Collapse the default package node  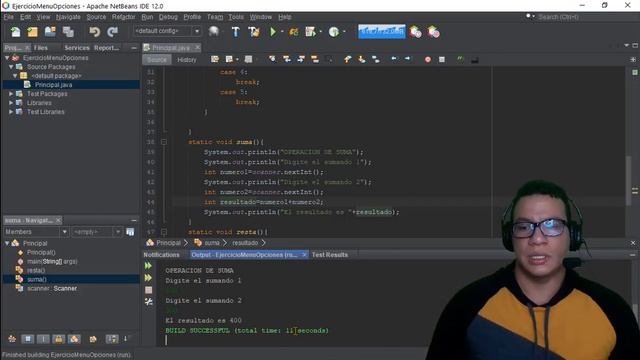pos(15,76)
